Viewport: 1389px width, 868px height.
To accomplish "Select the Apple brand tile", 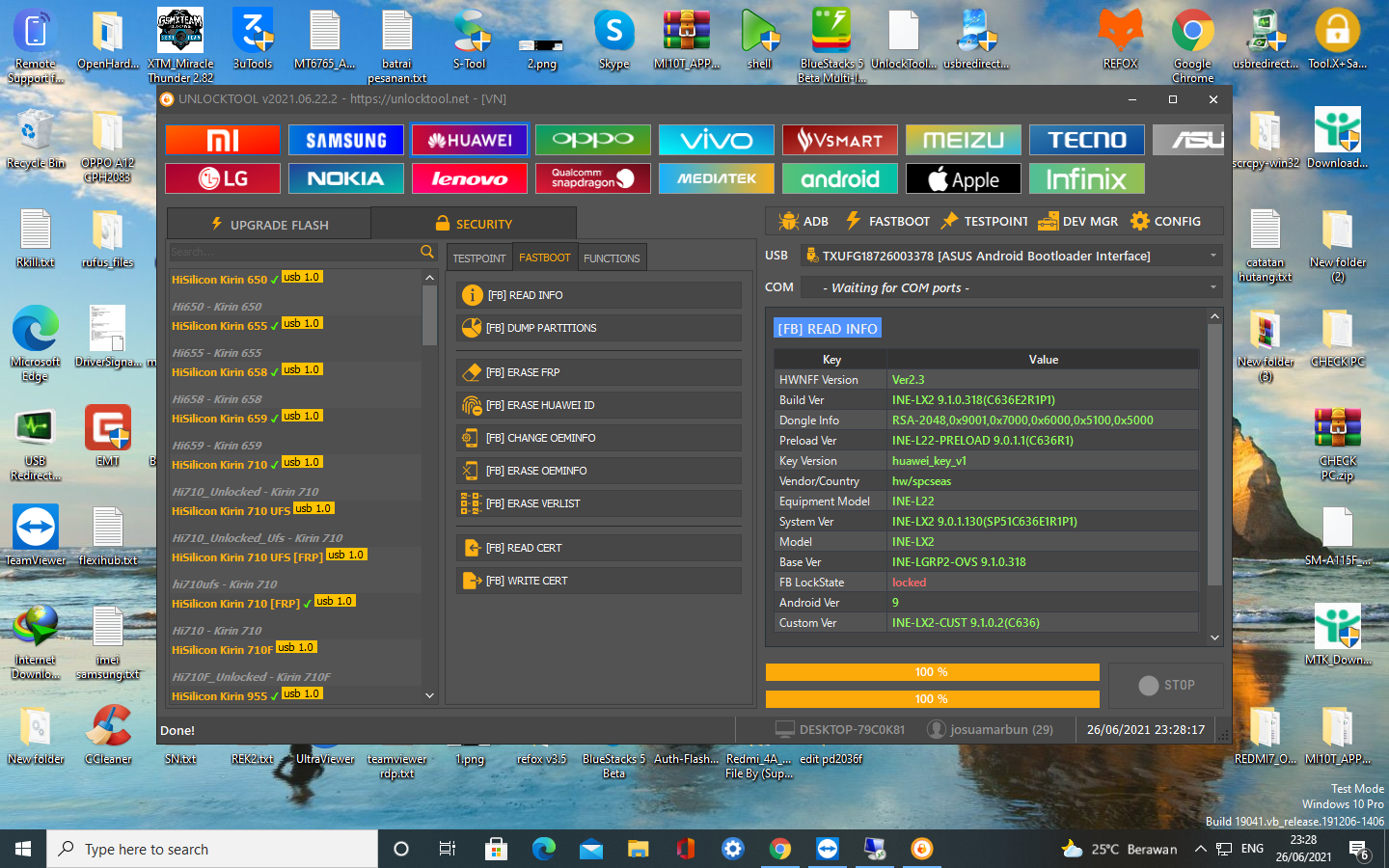I will click(x=964, y=178).
